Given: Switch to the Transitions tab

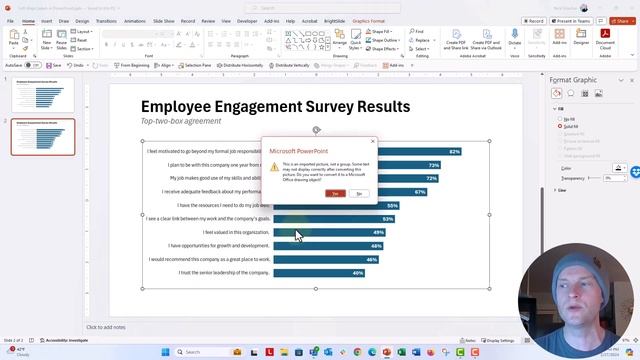Looking at the screenshot, I should (106, 21).
